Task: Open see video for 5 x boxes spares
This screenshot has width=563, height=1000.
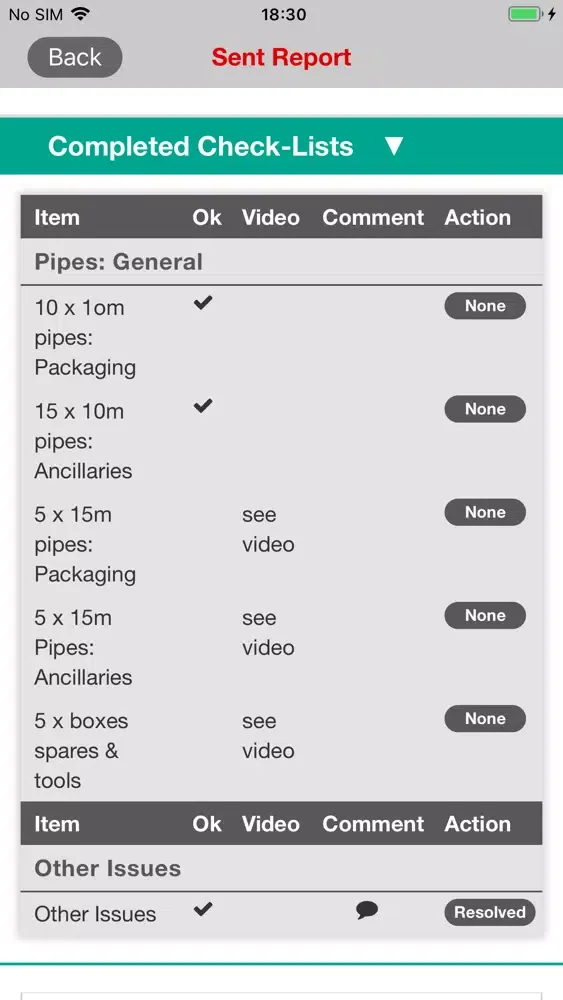Action: coord(268,736)
